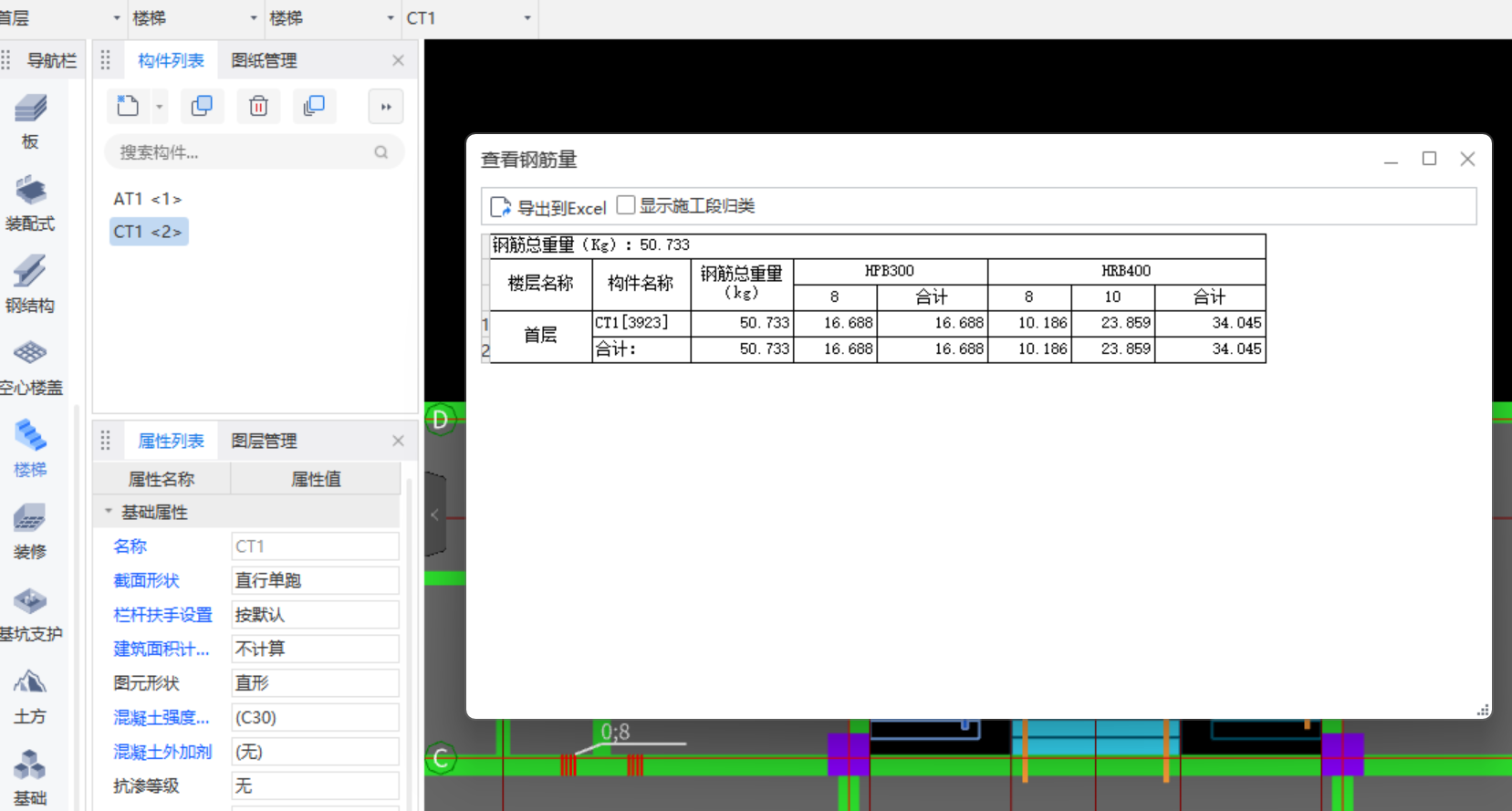
Task: Open the 基础 category in the navigation bar
Action: (x=30, y=778)
